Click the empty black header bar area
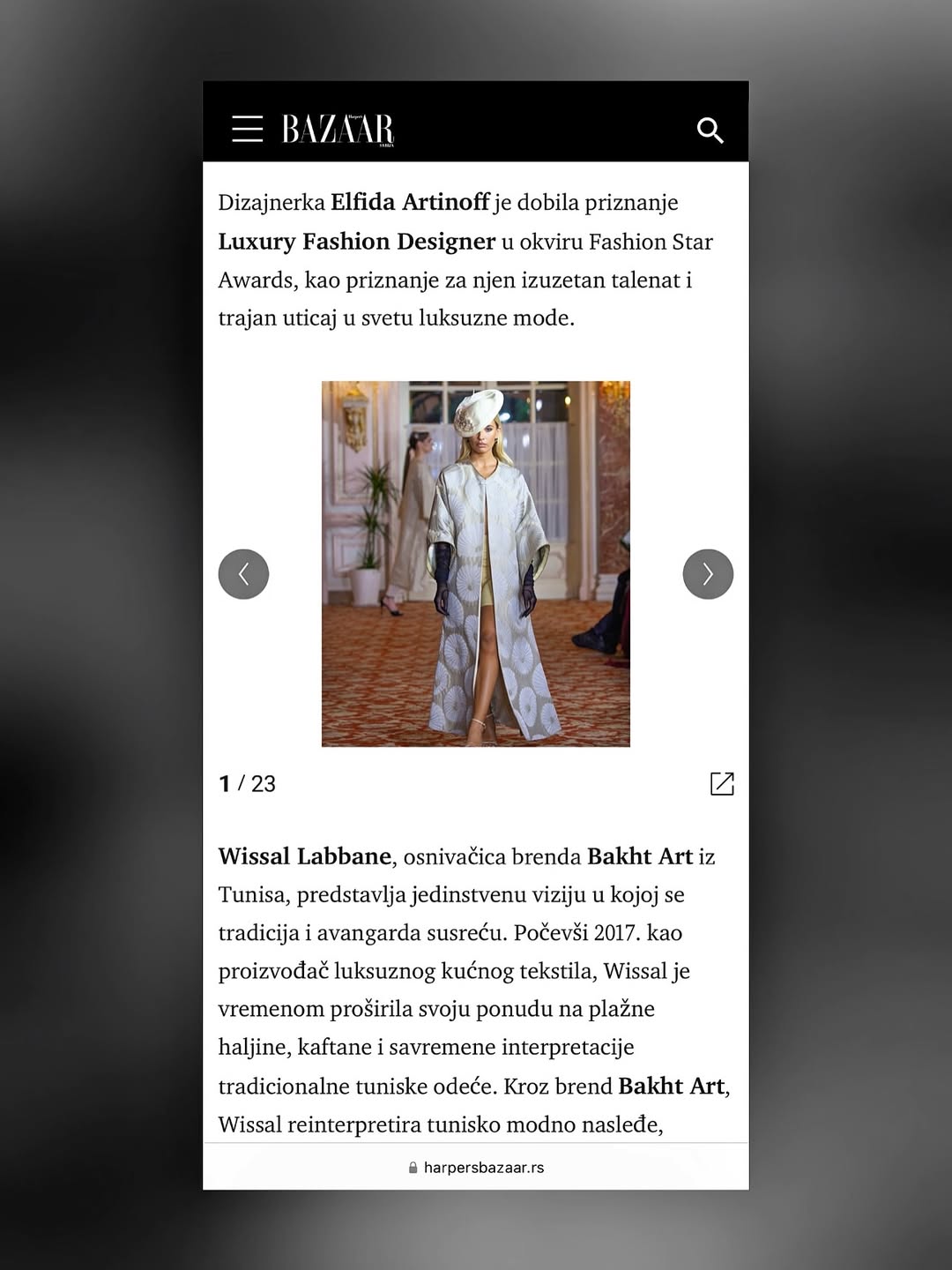952x1270 pixels. pos(545,129)
